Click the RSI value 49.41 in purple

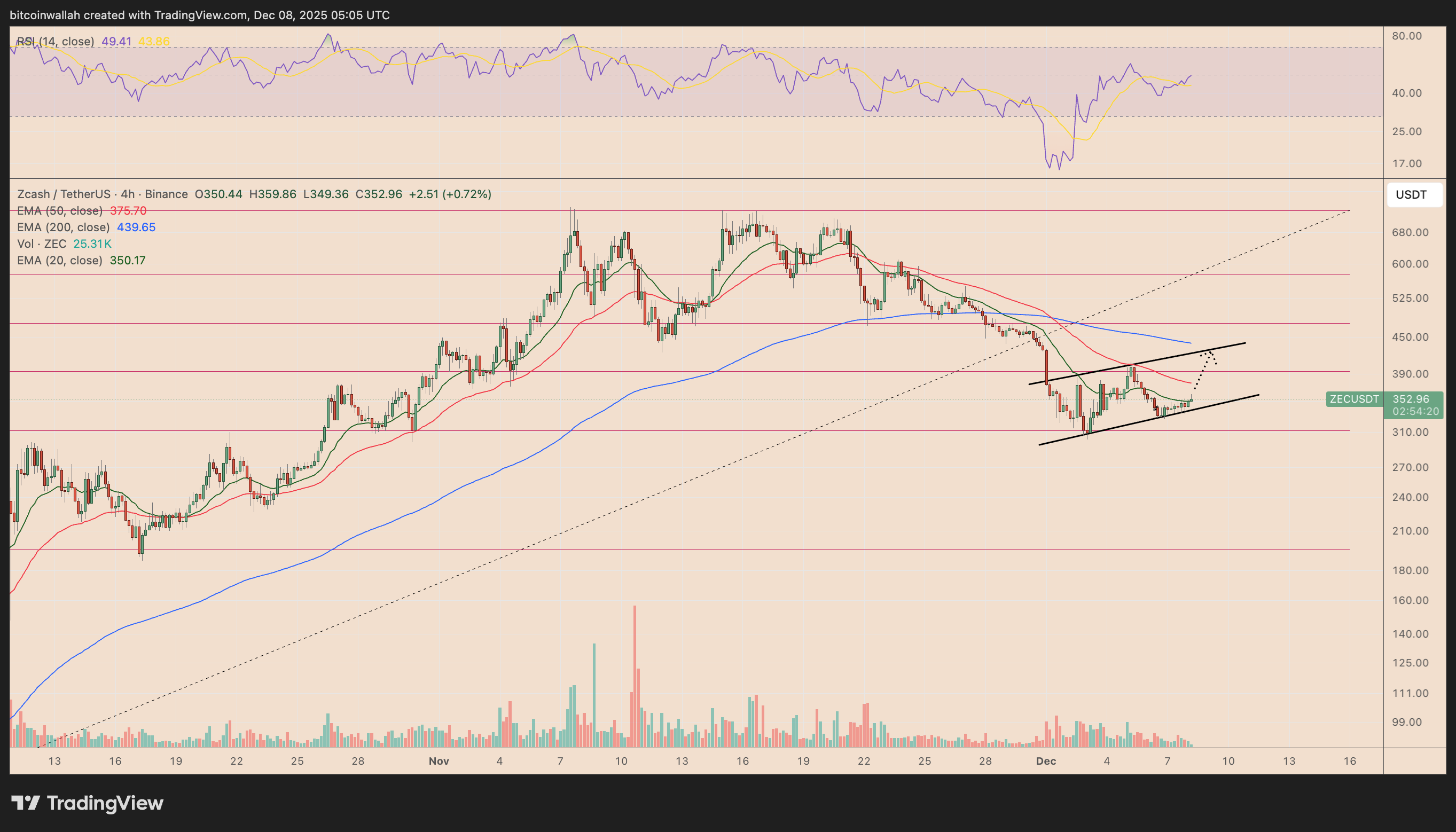(116, 41)
